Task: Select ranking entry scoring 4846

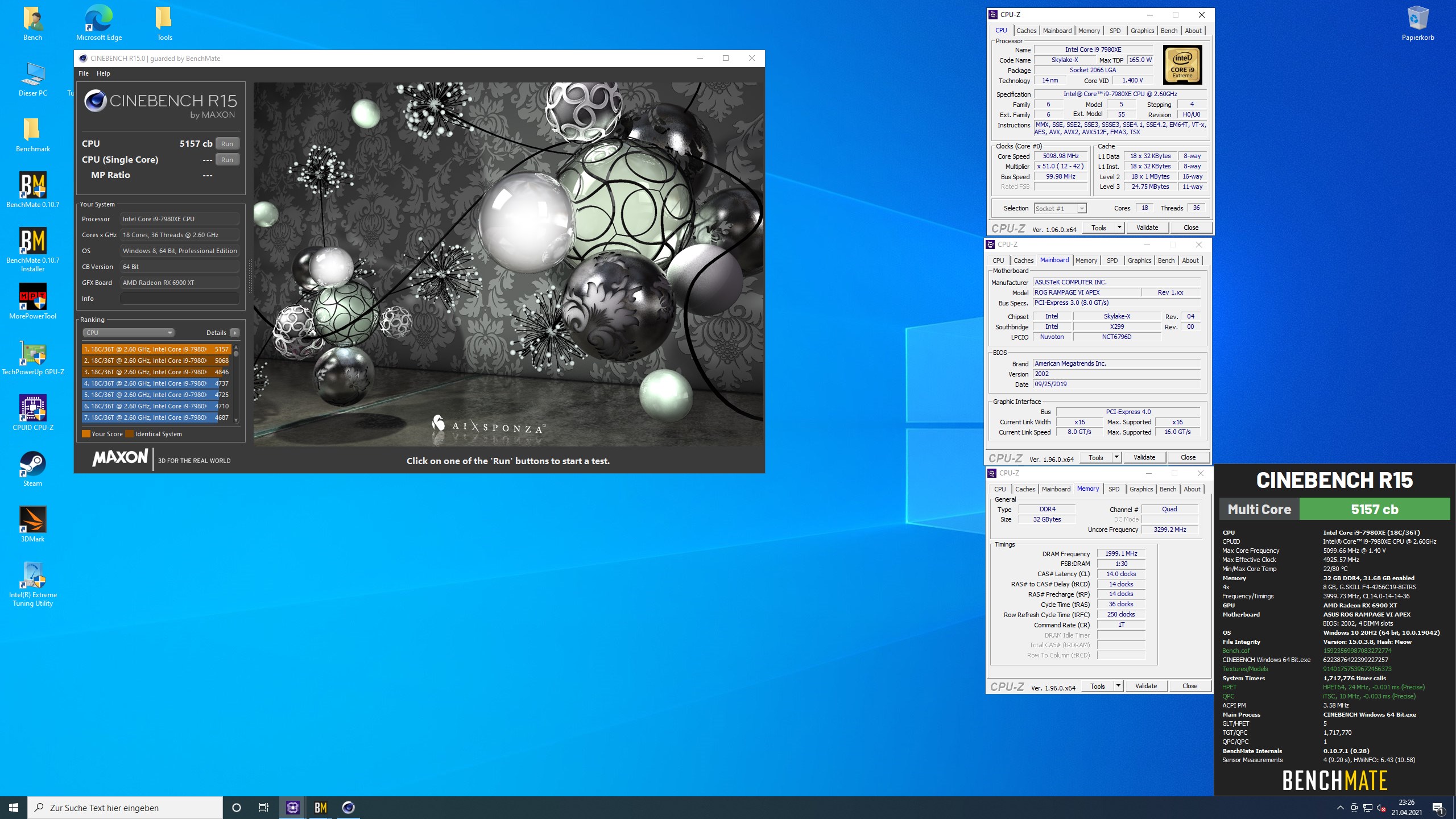Action: [156, 372]
